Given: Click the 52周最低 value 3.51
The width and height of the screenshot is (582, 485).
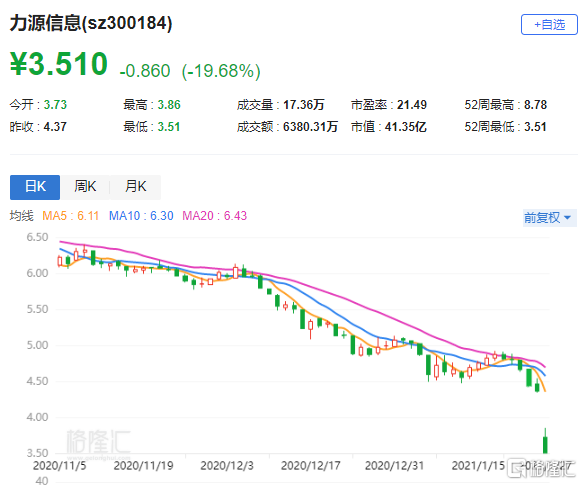Looking at the screenshot, I should (x=535, y=127).
